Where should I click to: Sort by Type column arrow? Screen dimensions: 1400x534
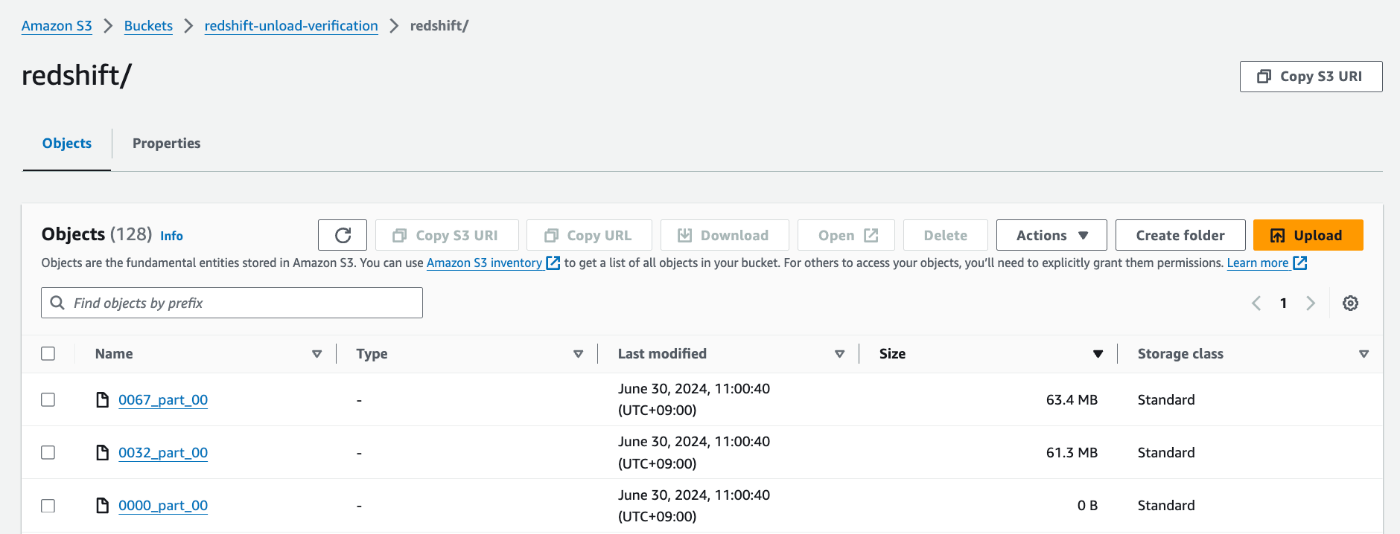click(x=578, y=354)
